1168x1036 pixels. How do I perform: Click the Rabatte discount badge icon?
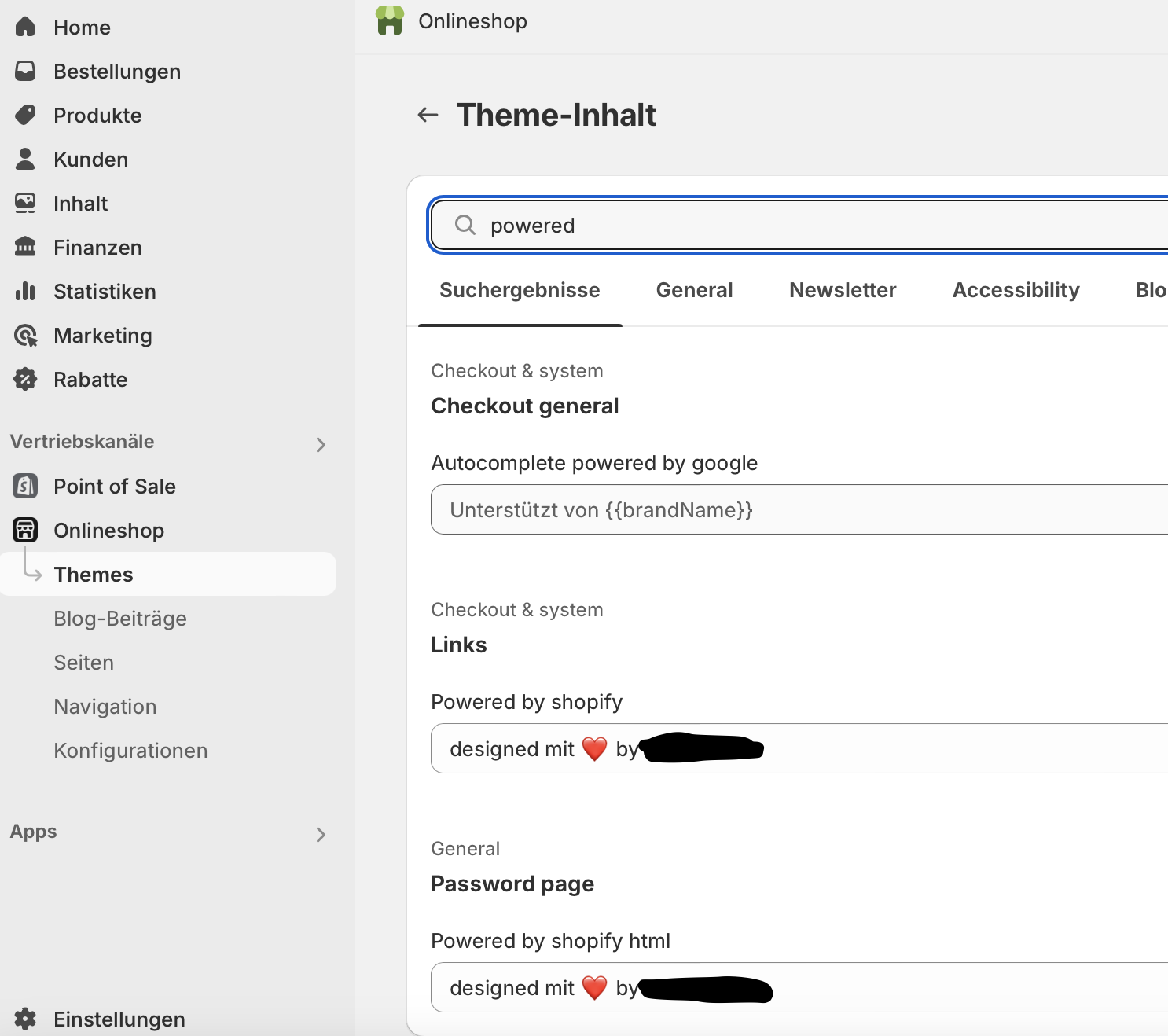click(x=25, y=380)
